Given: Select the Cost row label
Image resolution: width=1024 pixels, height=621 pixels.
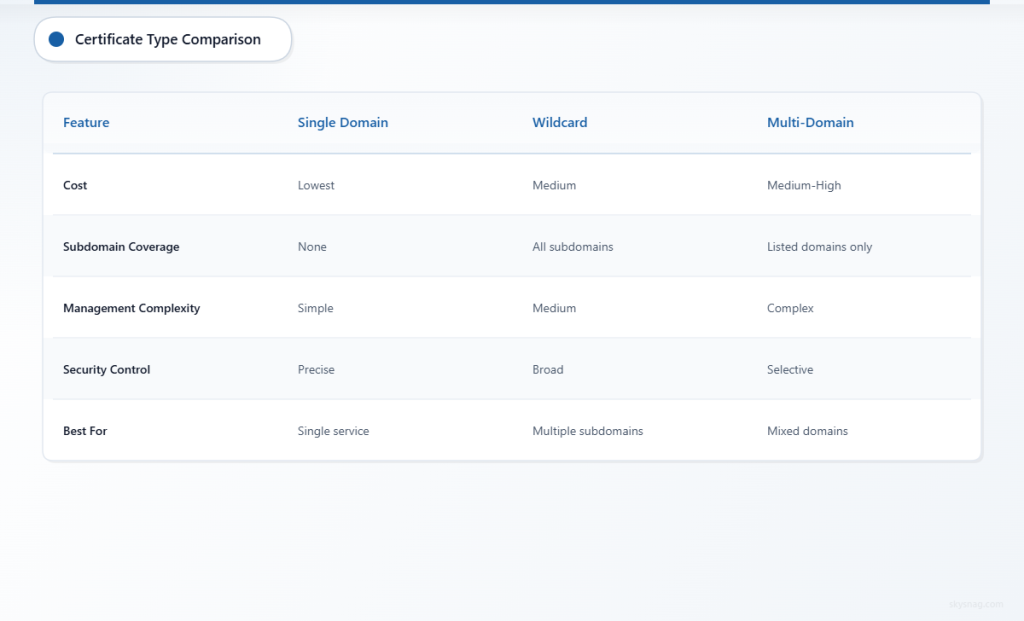Looking at the screenshot, I should 75,185.
